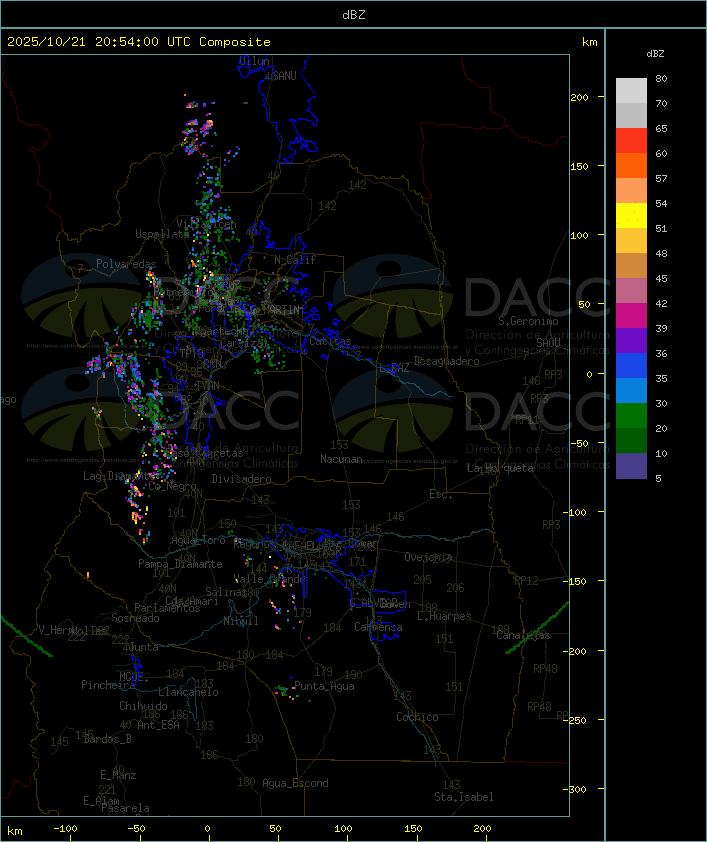
Task: Select the -300 tick on the vertical axis
Action: [577, 789]
